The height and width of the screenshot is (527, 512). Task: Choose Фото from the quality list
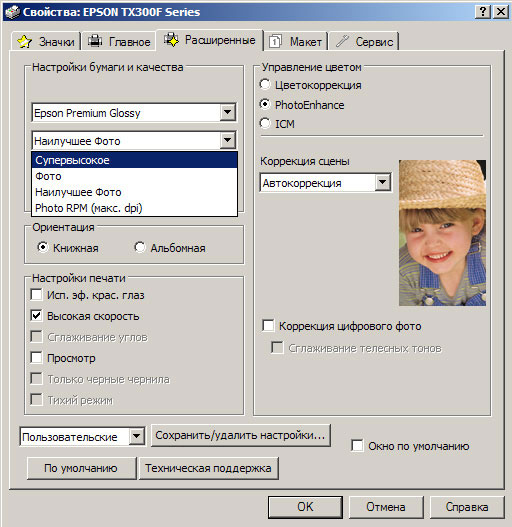[x=134, y=176]
